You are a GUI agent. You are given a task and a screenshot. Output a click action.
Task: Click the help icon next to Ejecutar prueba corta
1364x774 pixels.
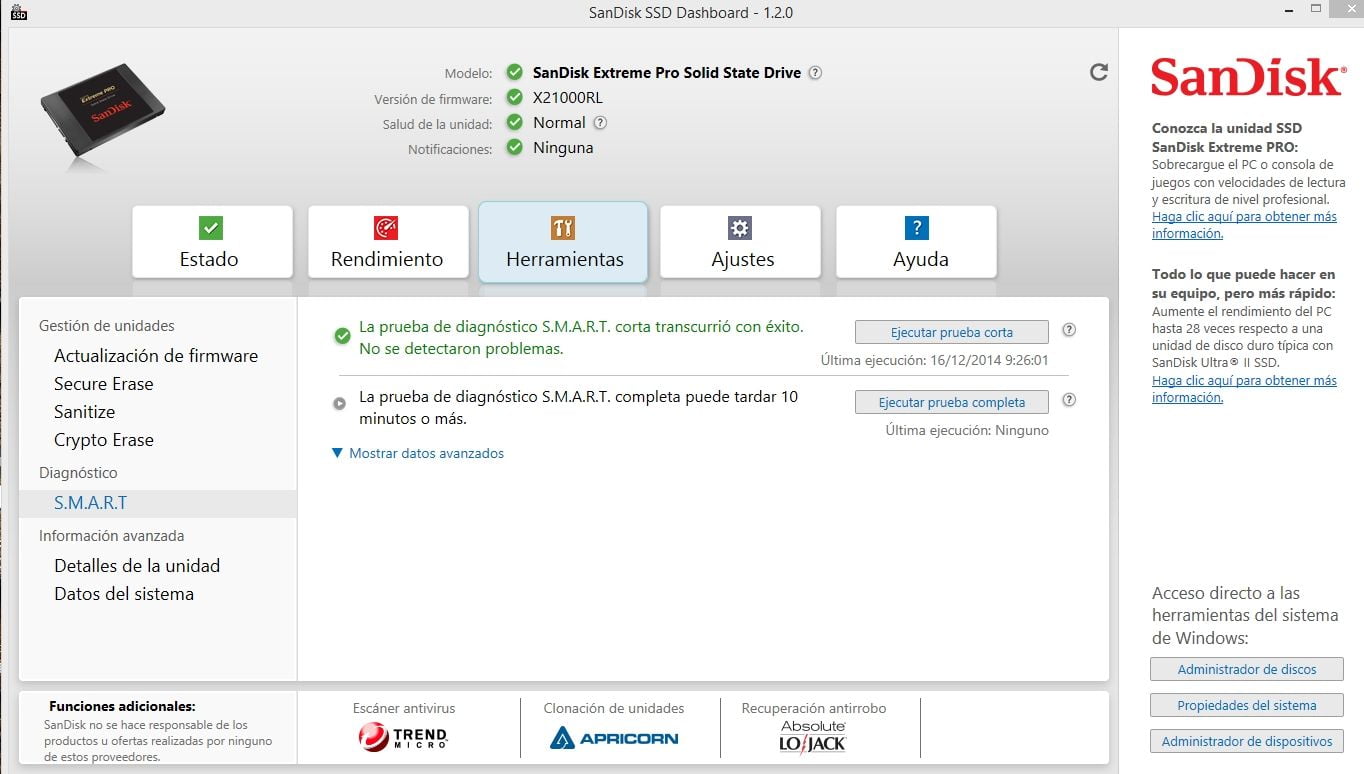[x=1069, y=330]
